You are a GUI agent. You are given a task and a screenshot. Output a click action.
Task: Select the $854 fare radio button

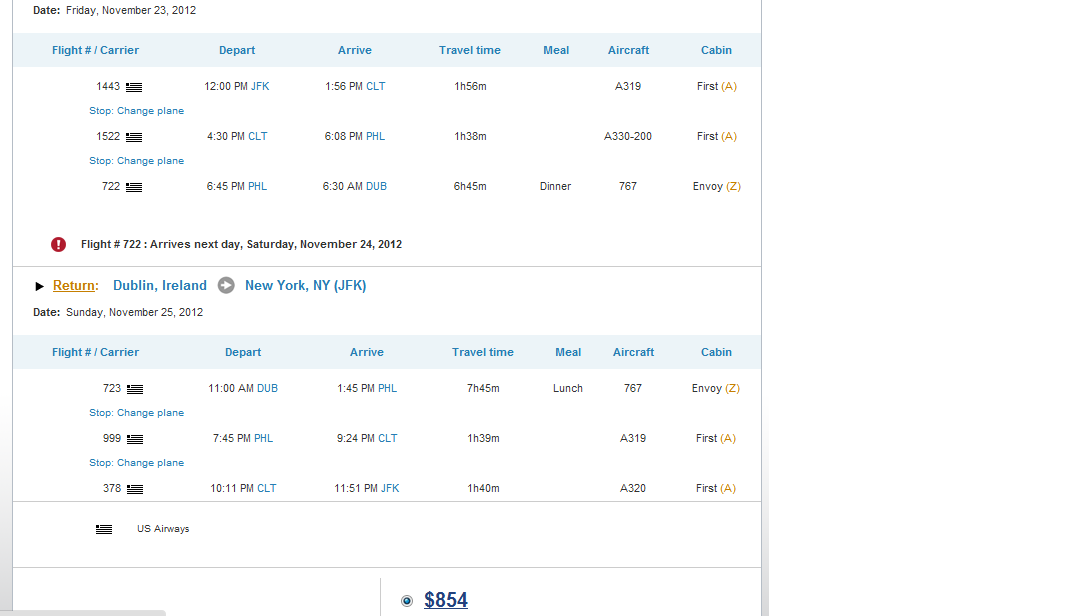[x=407, y=601]
